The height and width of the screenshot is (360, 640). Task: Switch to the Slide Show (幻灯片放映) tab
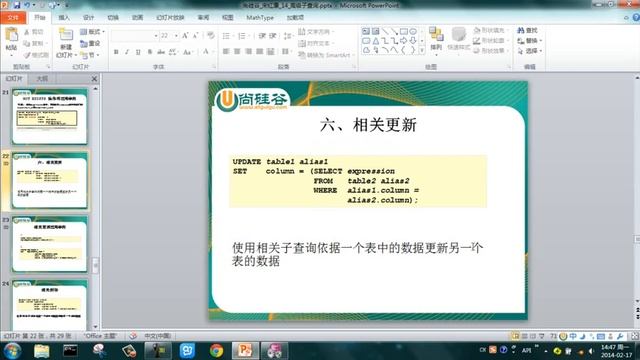point(170,18)
